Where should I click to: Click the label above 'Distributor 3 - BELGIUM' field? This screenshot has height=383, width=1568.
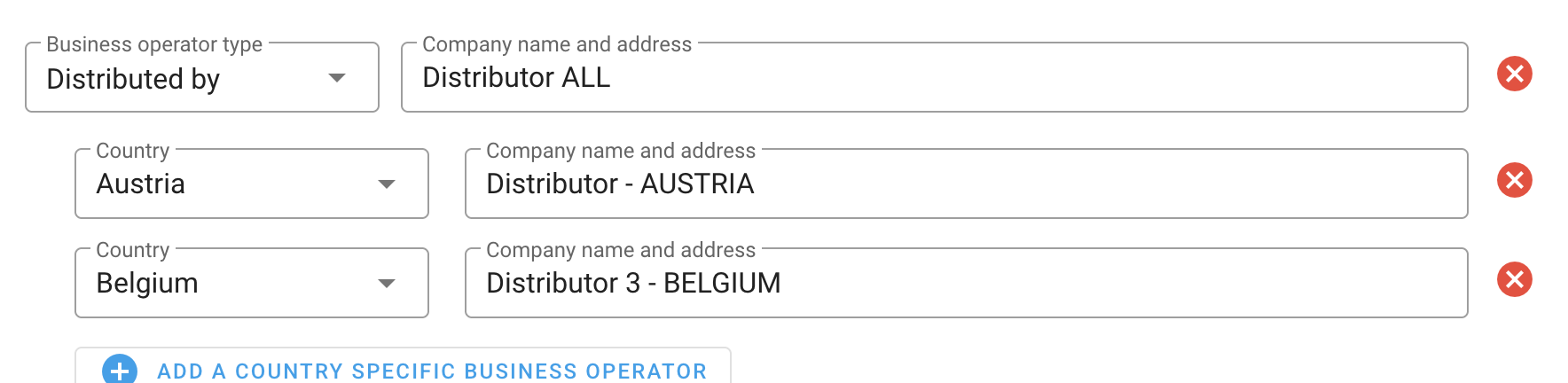pos(620,250)
